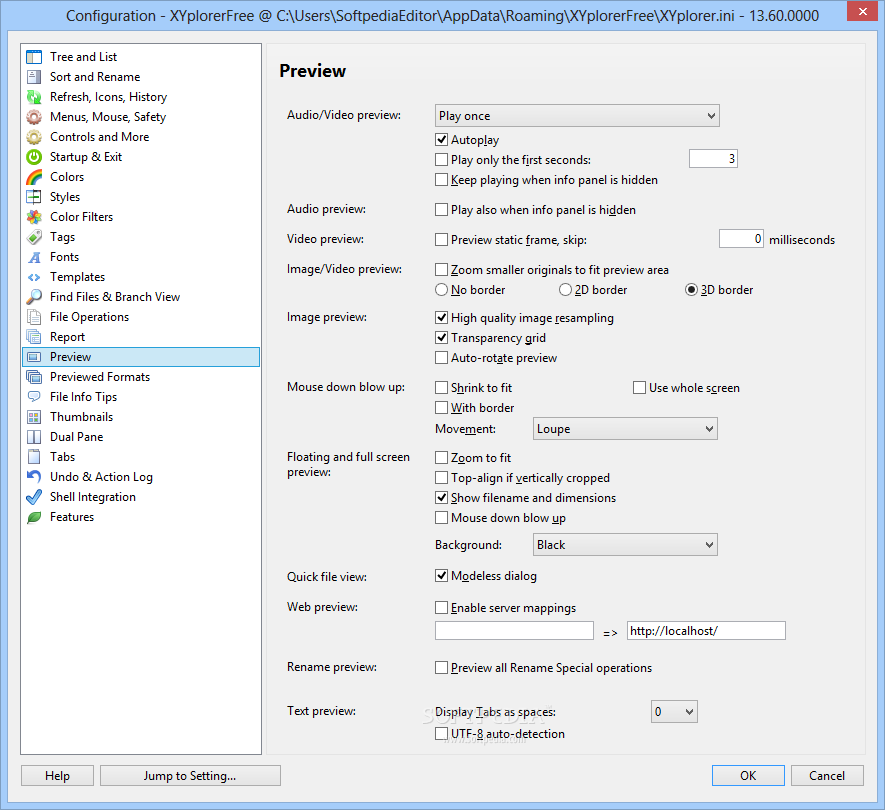Click the Sort and Rename icon

tap(34, 77)
